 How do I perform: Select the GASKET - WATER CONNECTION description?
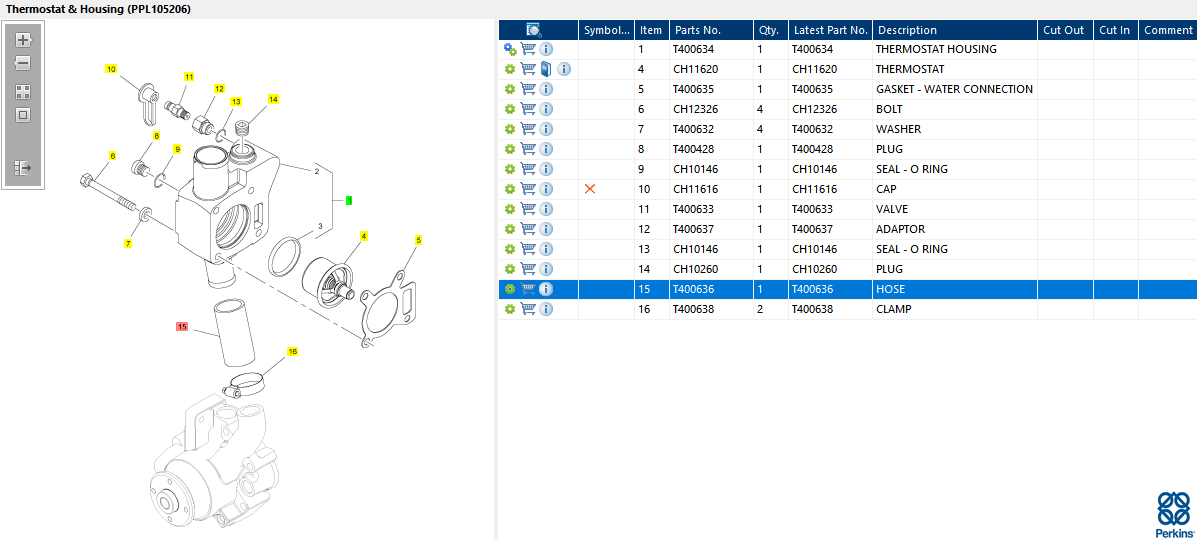(954, 89)
